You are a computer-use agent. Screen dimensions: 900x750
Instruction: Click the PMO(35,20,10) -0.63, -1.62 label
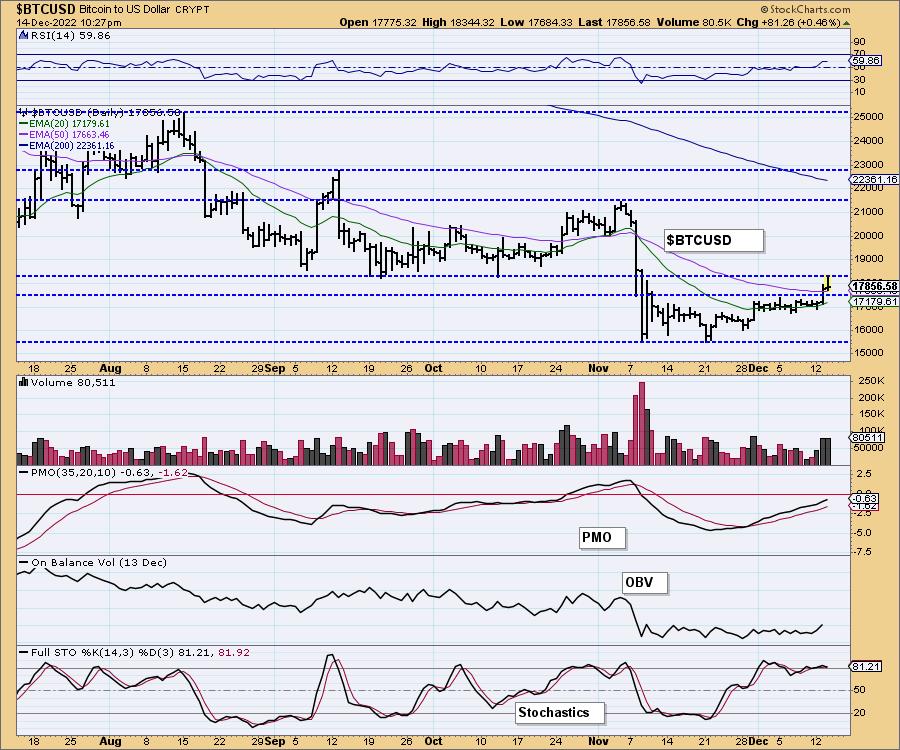click(x=109, y=472)
